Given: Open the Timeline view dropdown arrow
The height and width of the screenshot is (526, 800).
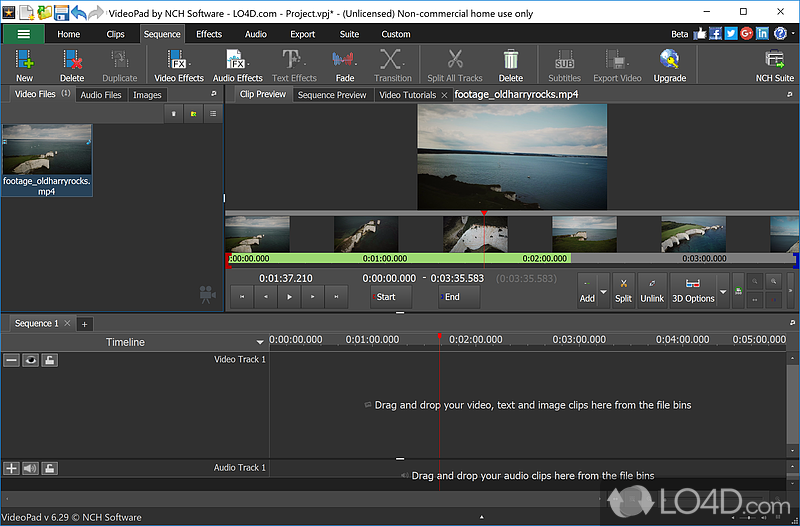Looking at the screenshot, I should 260,342.
